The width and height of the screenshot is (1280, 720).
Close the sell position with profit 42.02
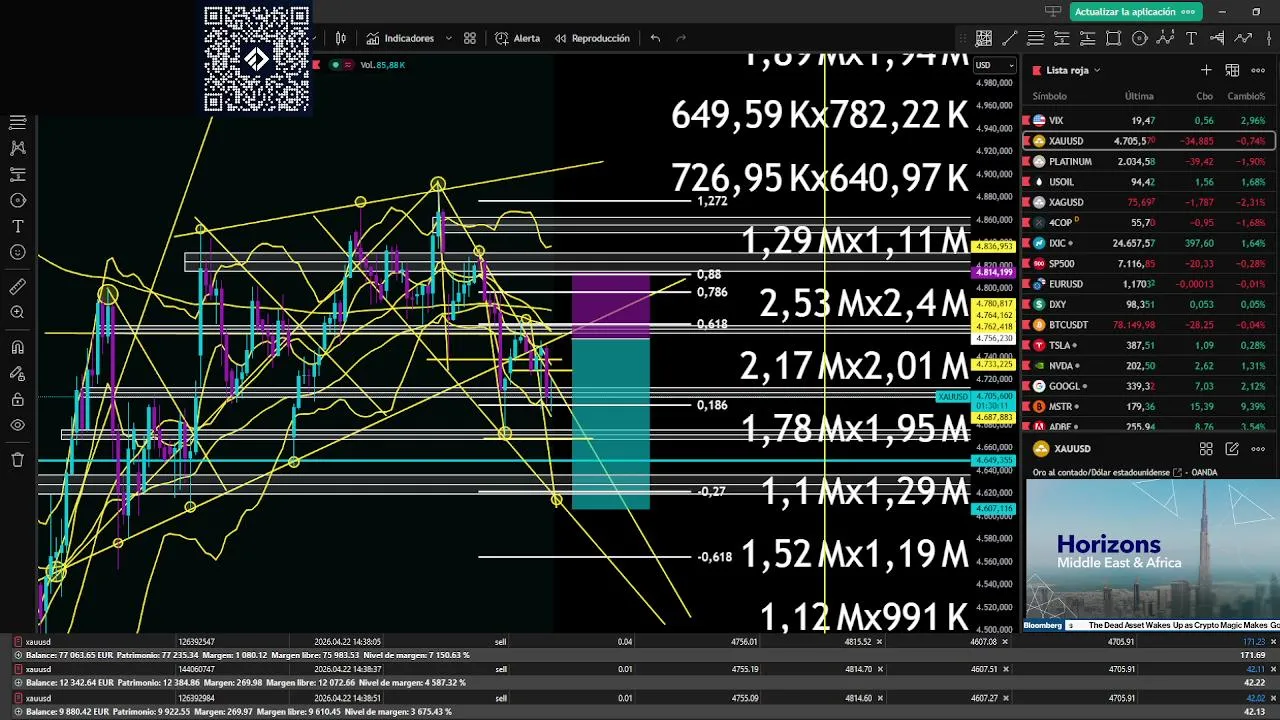(1271, 697)
